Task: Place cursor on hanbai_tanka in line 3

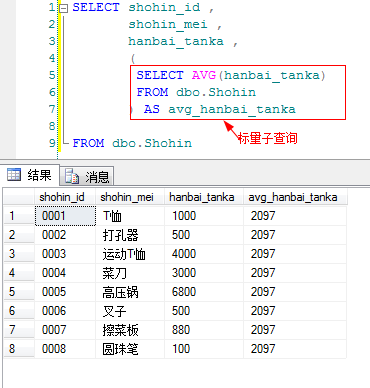Action: pyautogui.click(x=176, y=41)
